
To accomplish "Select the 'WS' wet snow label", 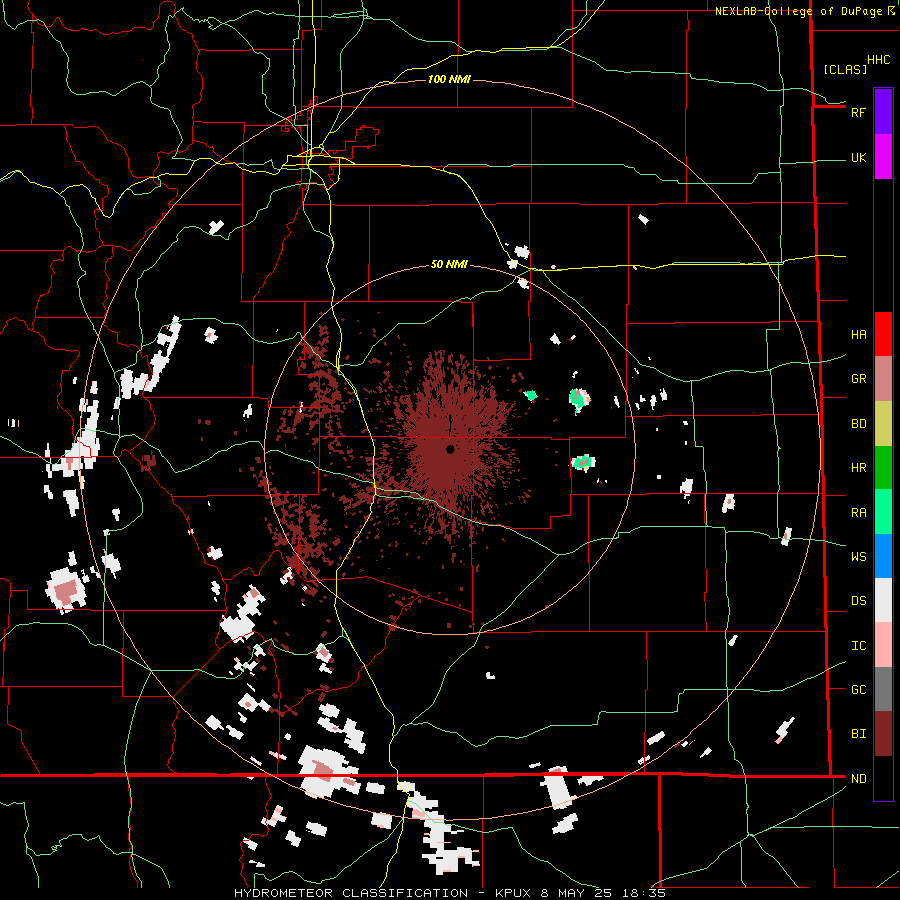I will coord(858,557).
